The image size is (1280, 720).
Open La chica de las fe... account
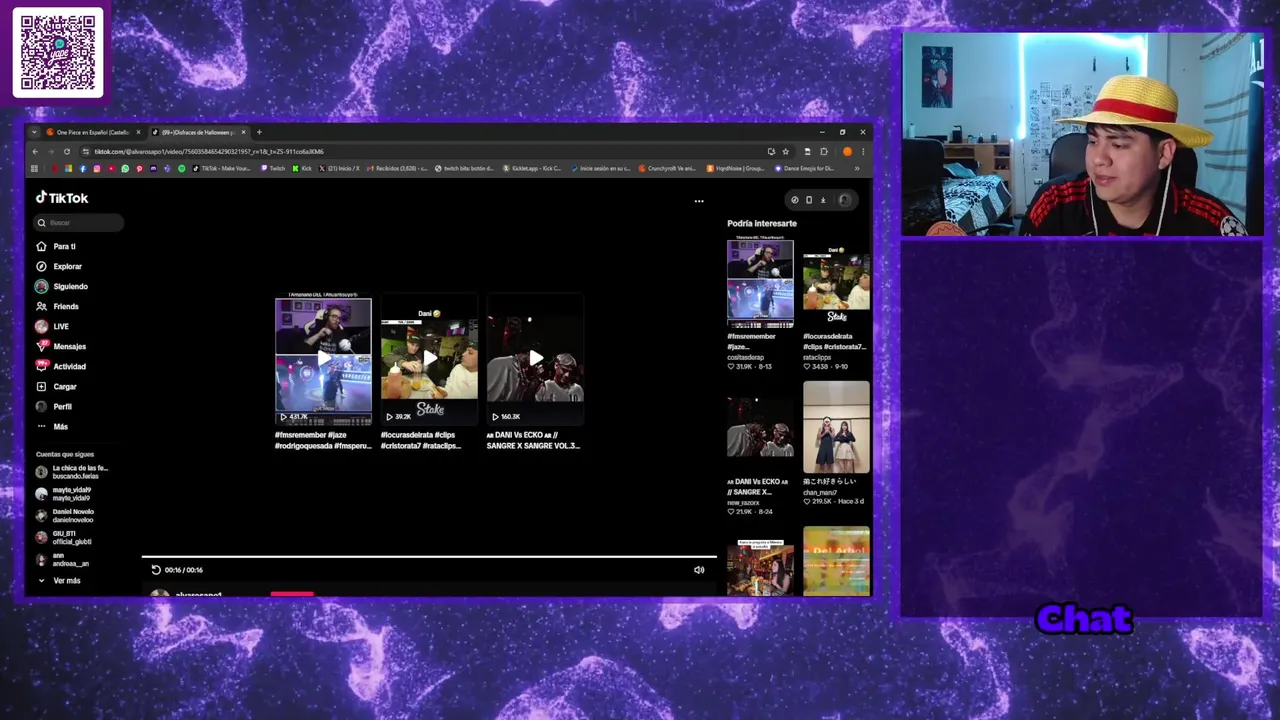[x=72, y=472]
